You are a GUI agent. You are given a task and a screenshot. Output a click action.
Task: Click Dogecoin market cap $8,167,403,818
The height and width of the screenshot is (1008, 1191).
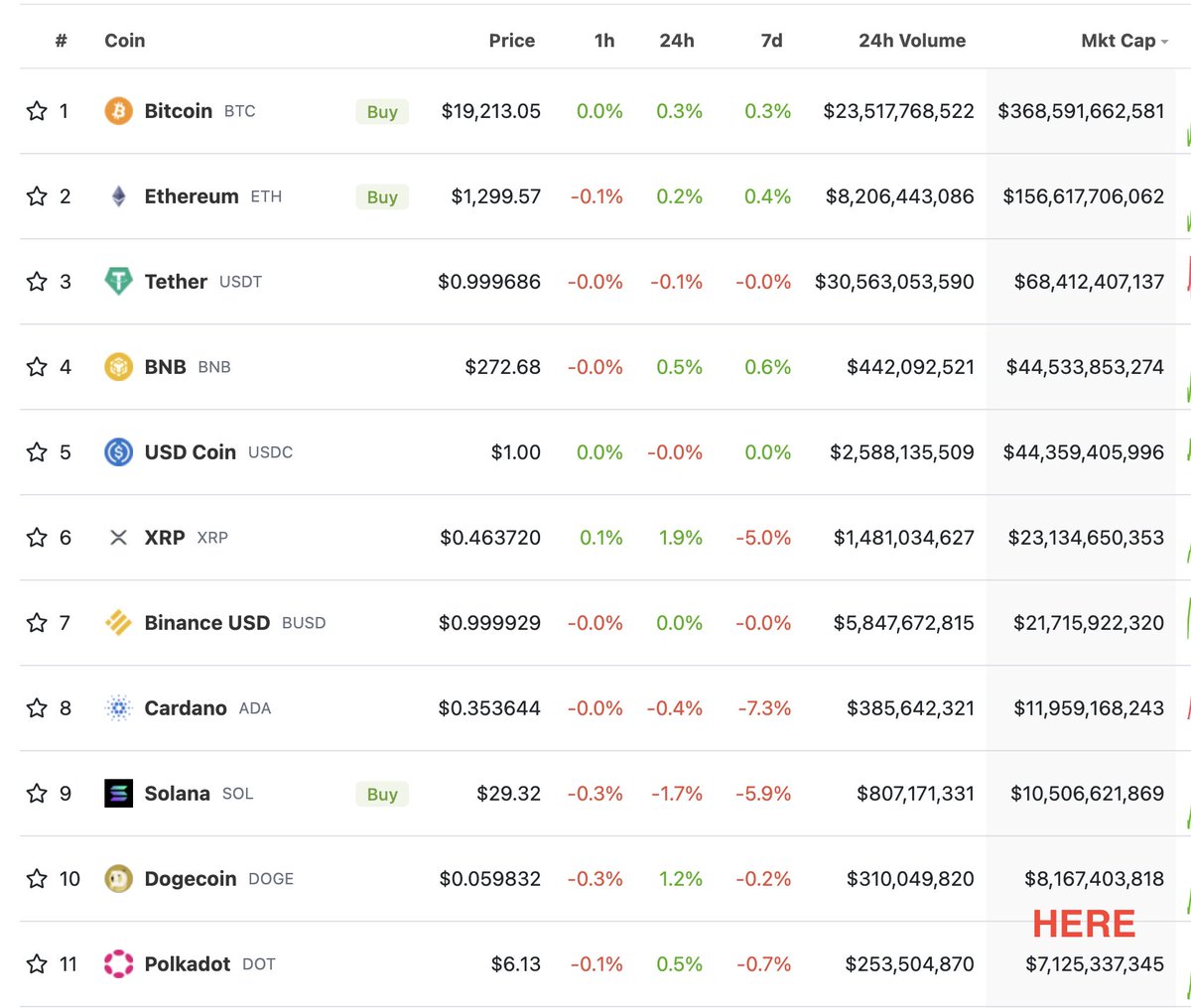[1095, 879]
